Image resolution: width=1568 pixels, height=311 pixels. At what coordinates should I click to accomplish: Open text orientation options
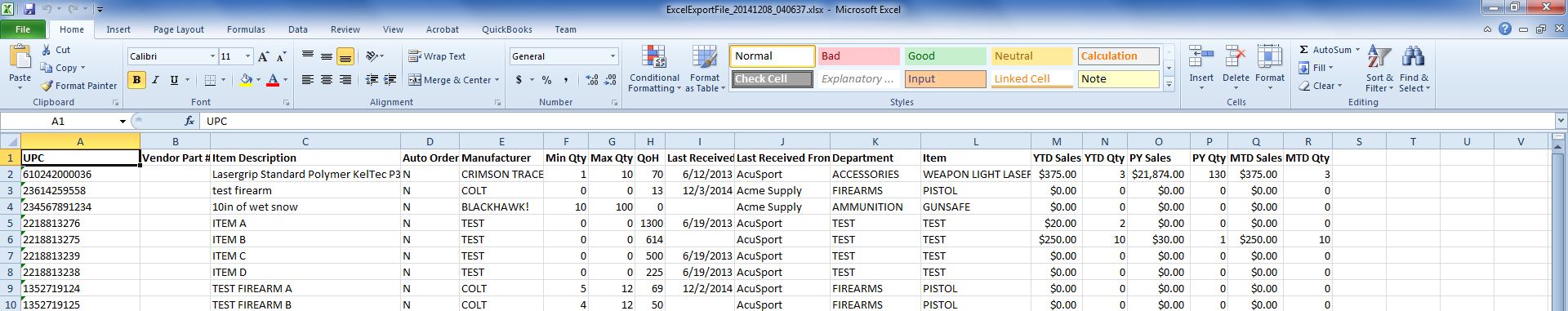click(x=375, y=56)
